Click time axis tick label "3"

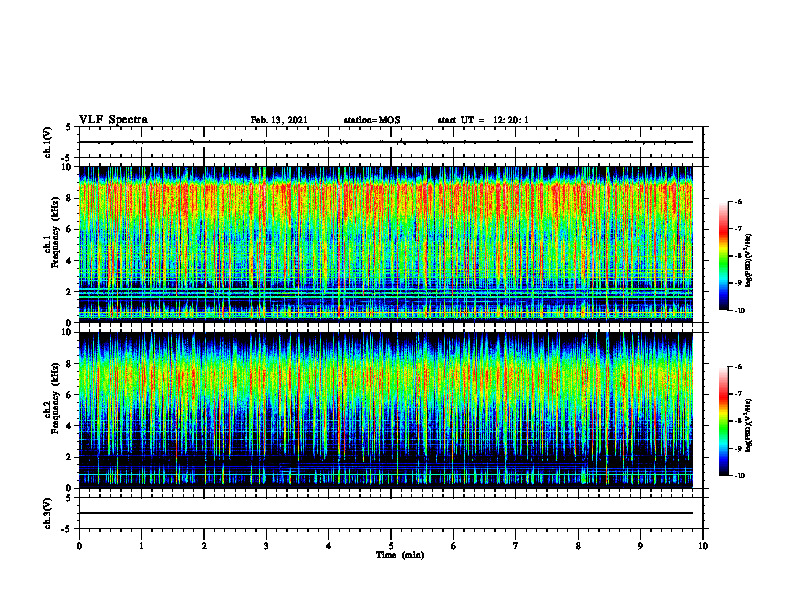click(x=266, y=546)
